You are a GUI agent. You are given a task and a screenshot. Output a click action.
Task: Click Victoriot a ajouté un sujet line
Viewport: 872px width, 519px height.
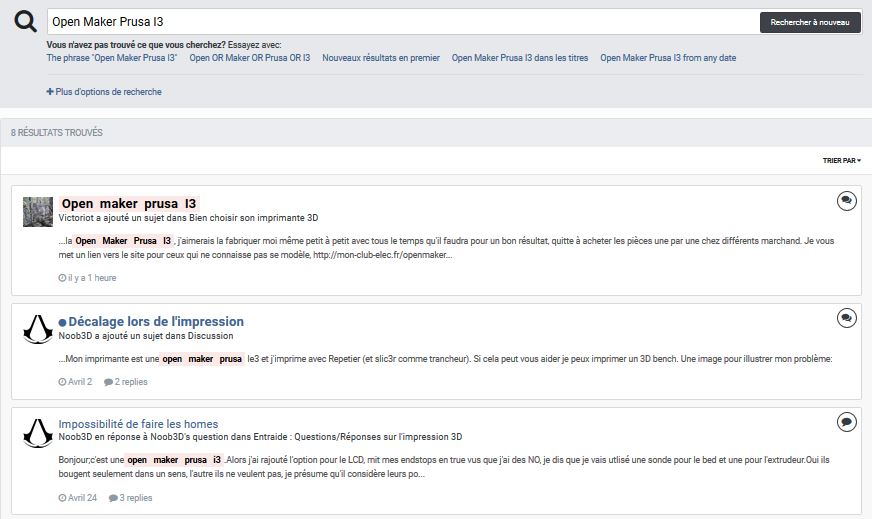click(188, 218)
